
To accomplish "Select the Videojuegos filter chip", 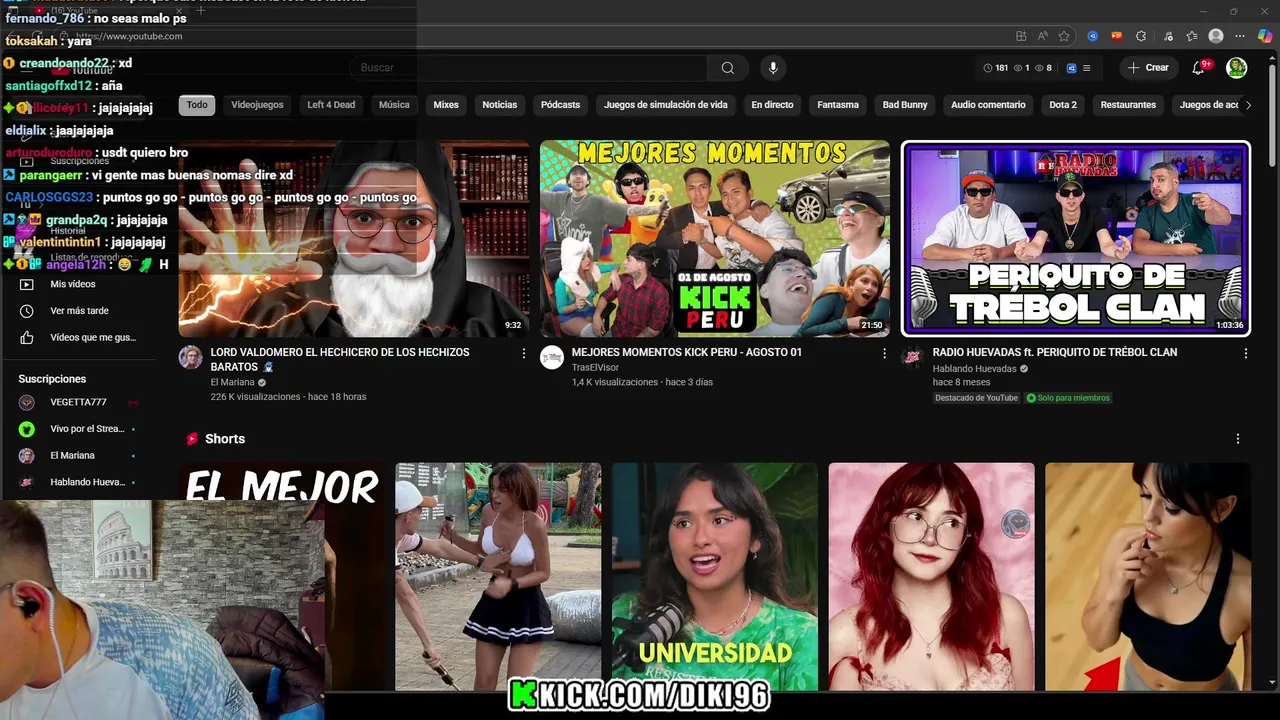I will (x=257, y=105).
